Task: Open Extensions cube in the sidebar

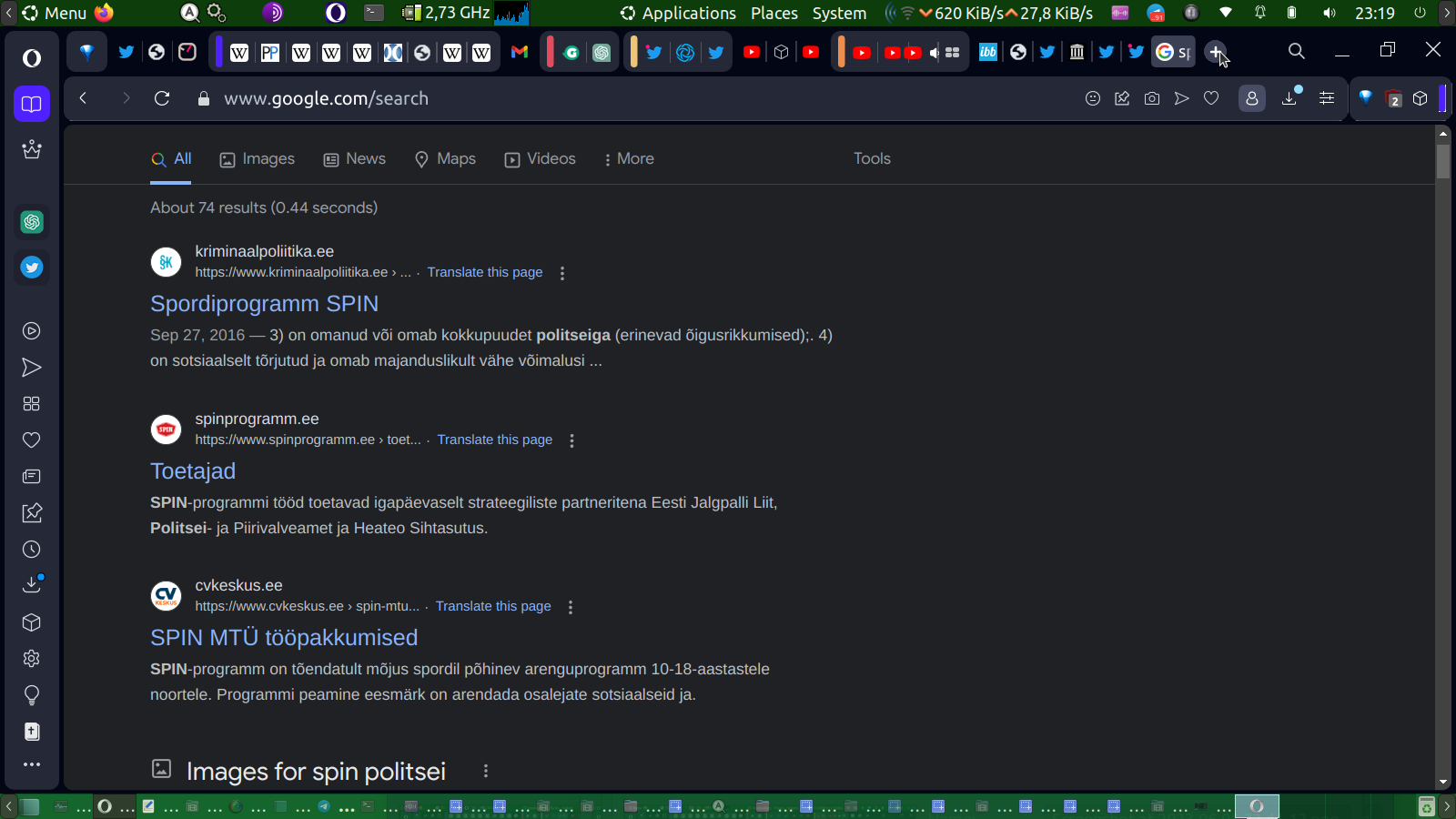Action: pos(32,622)
